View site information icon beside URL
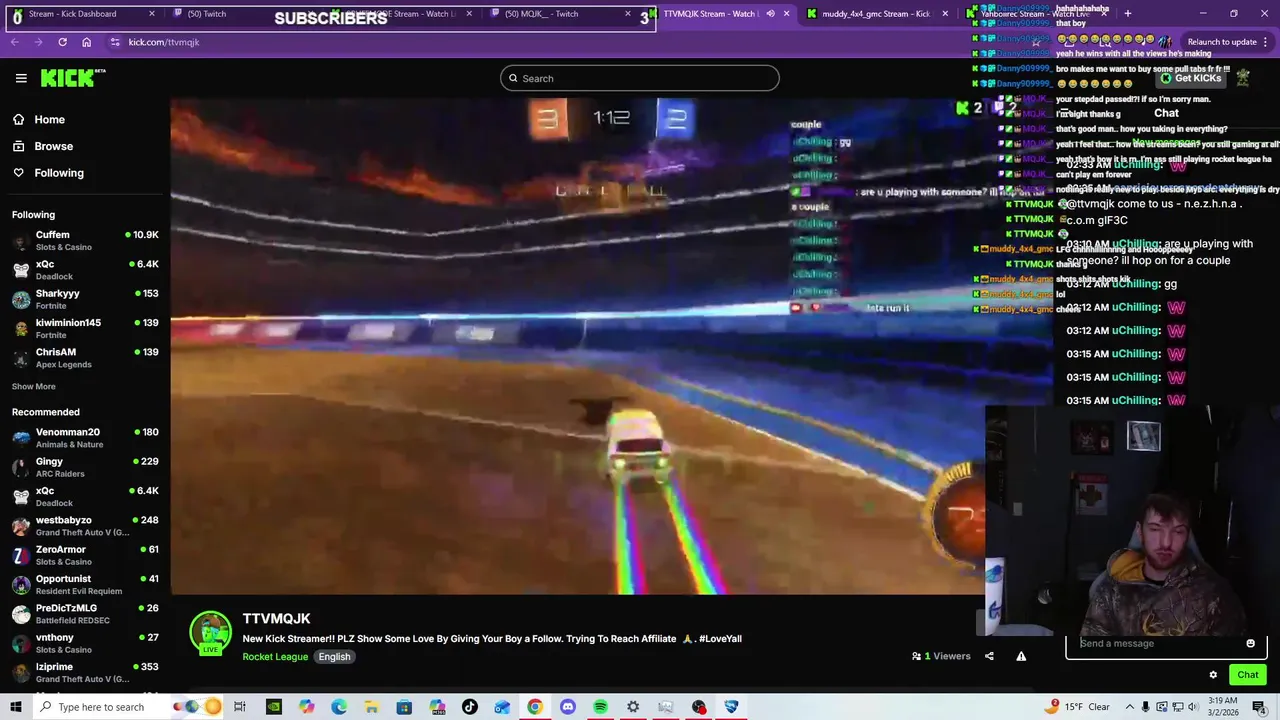Image resolution: width=1280 pixels, height=720 pixels. (x=115, y=42)
